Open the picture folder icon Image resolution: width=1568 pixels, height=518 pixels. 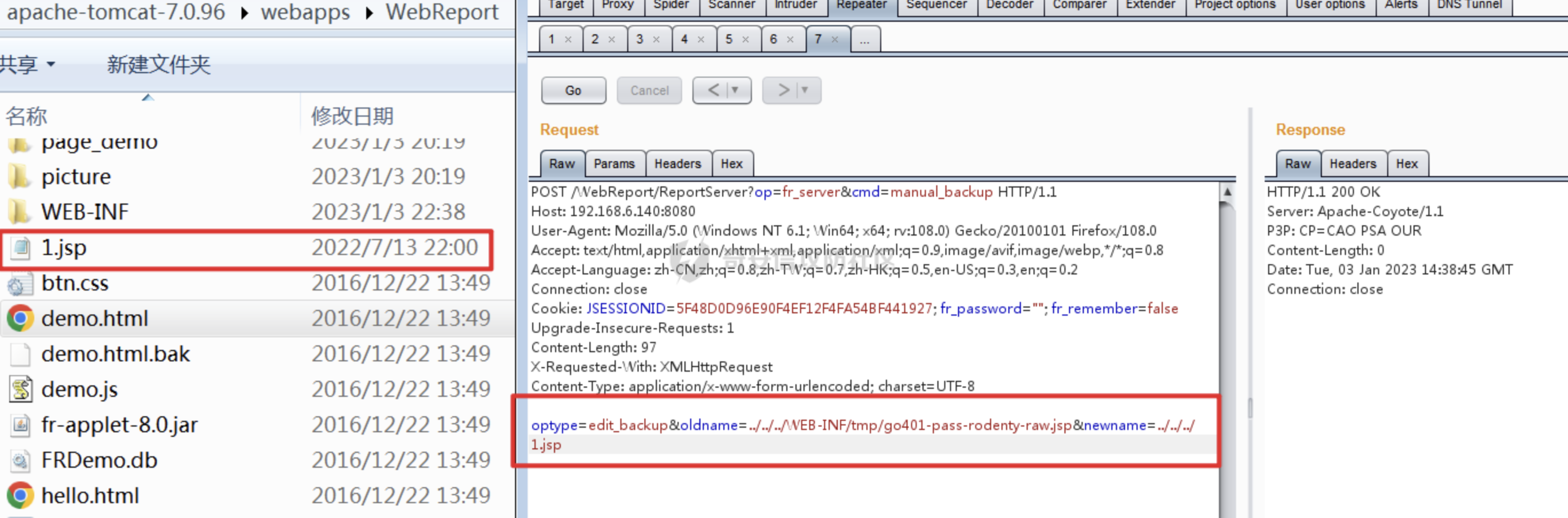(20, 177)
